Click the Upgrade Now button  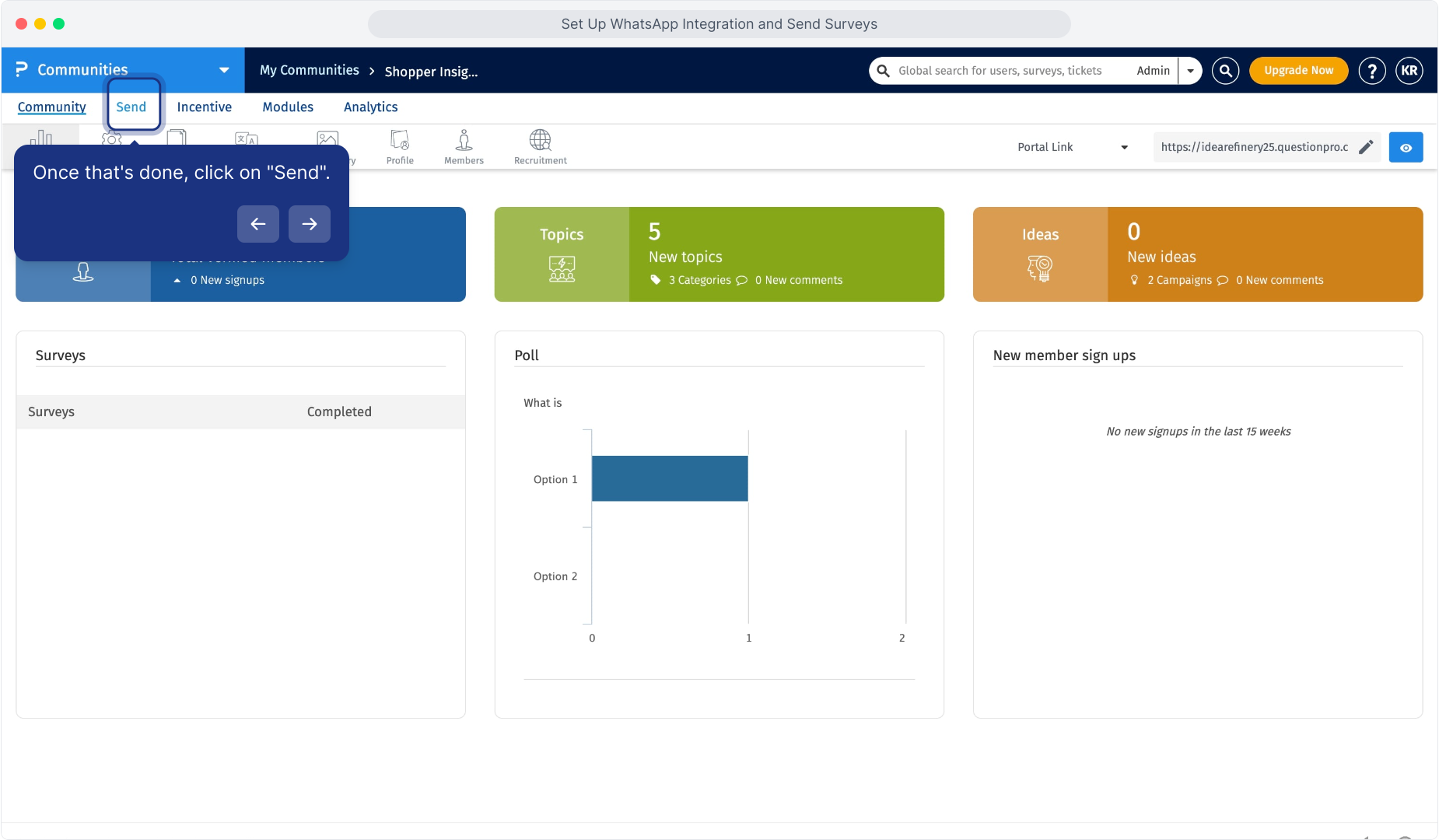[1299, 71]
